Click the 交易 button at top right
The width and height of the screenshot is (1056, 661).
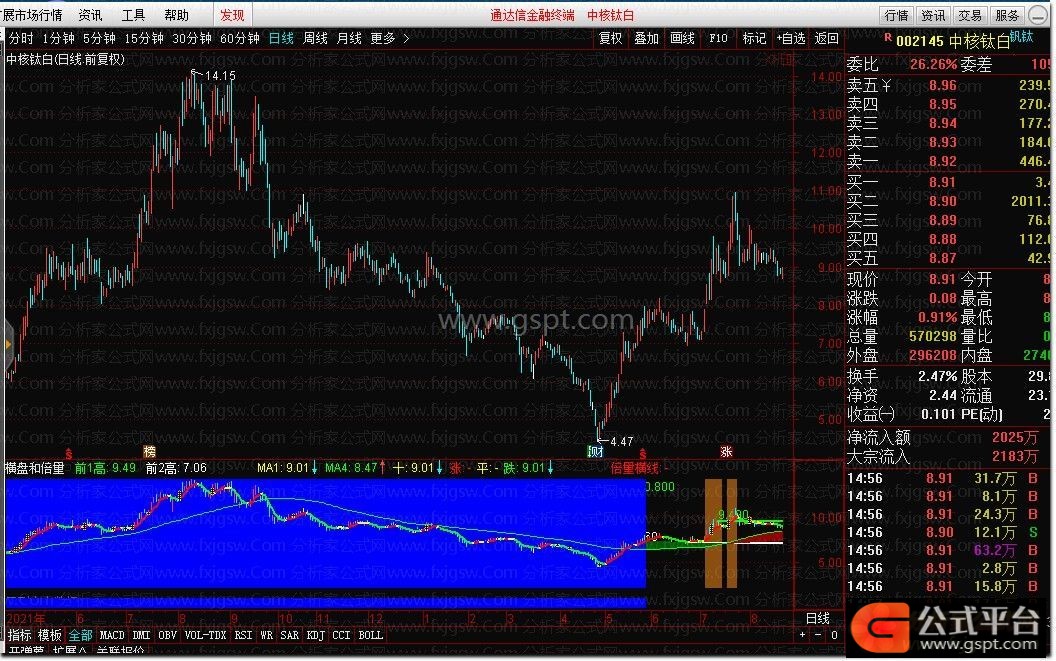point(970,15)
